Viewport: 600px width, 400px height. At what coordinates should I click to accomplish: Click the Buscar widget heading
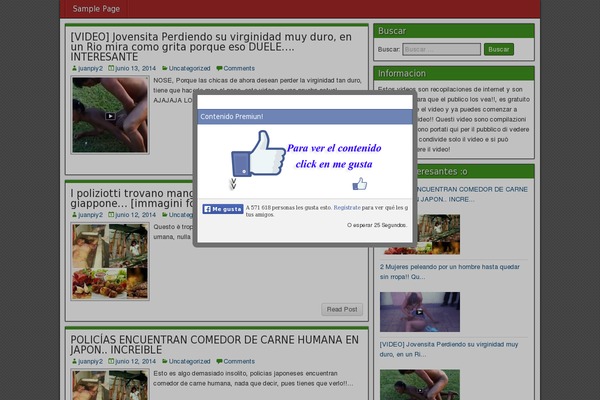pos(392,31)
